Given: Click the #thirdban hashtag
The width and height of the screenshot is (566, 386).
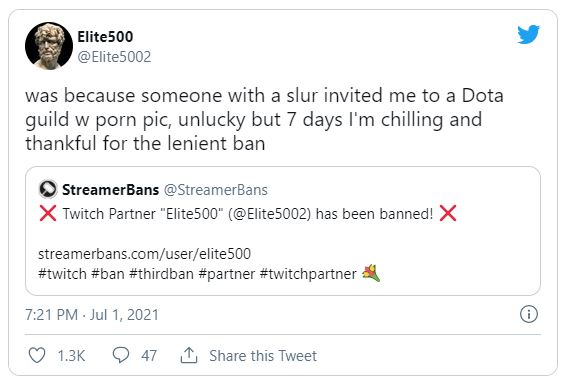Looking at the screenshot, I should [161, 274].
